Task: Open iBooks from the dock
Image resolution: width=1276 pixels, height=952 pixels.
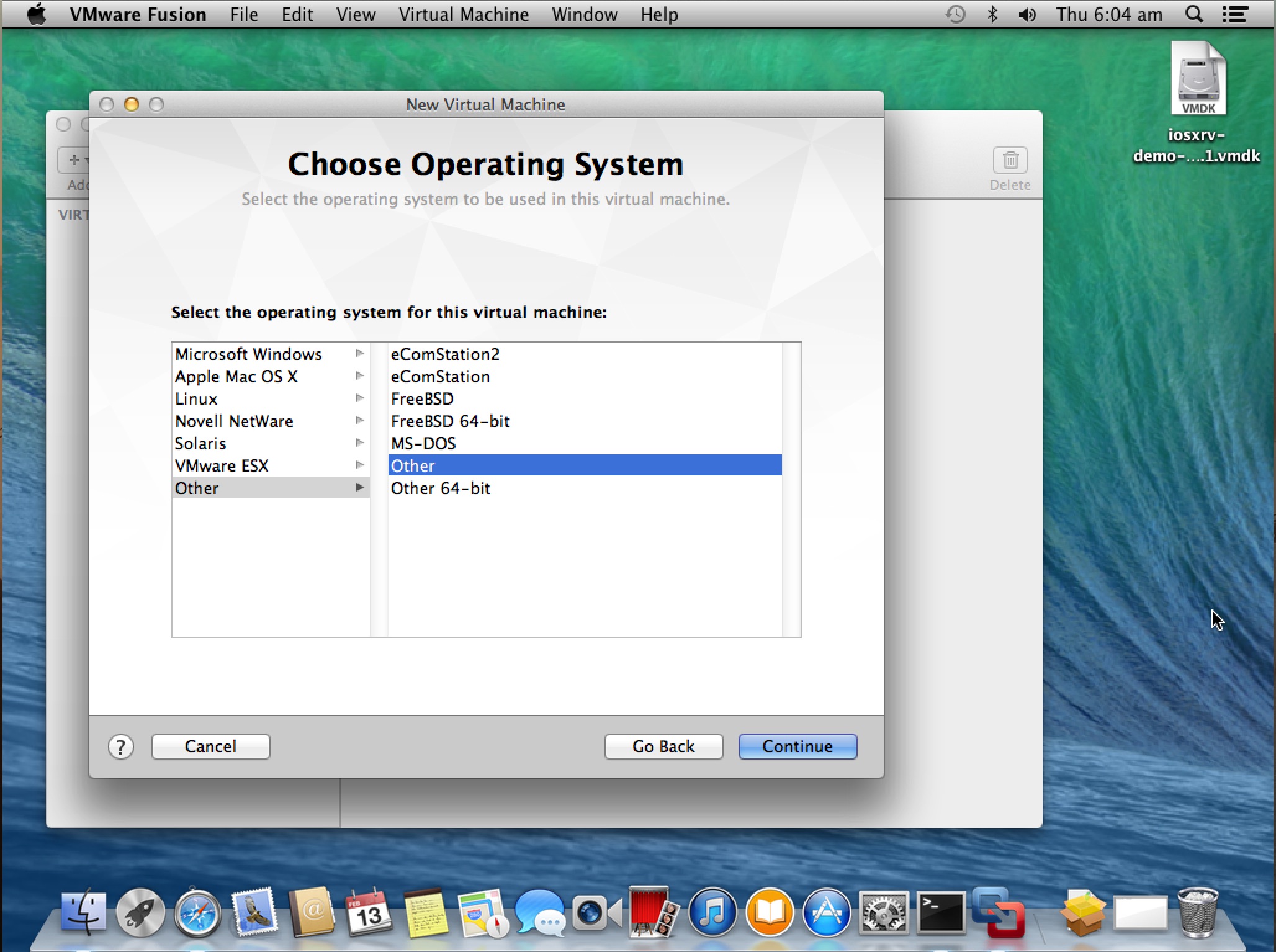Action: tap(770, 912)
